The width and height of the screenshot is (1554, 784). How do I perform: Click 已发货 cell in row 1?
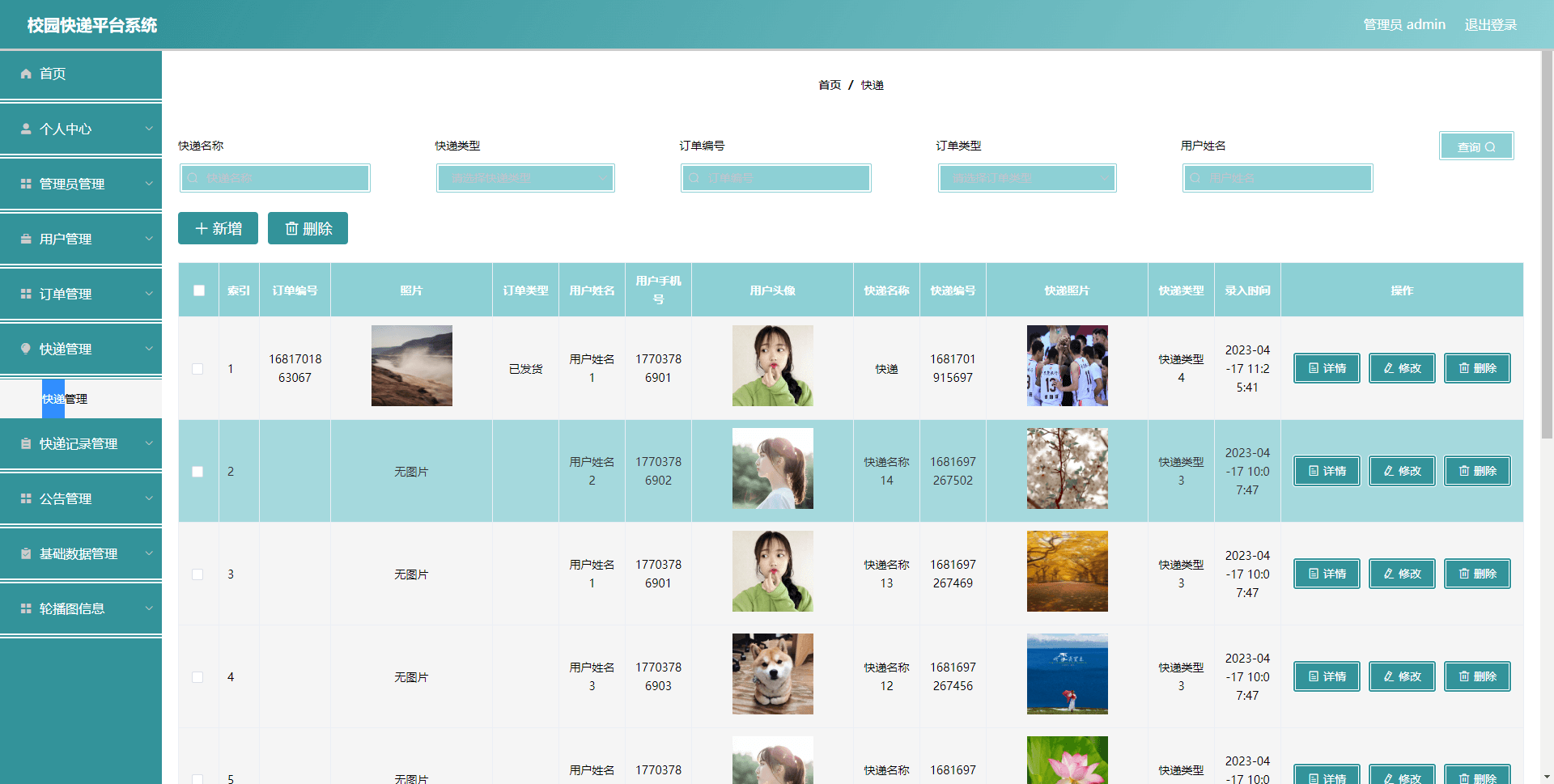526,369
